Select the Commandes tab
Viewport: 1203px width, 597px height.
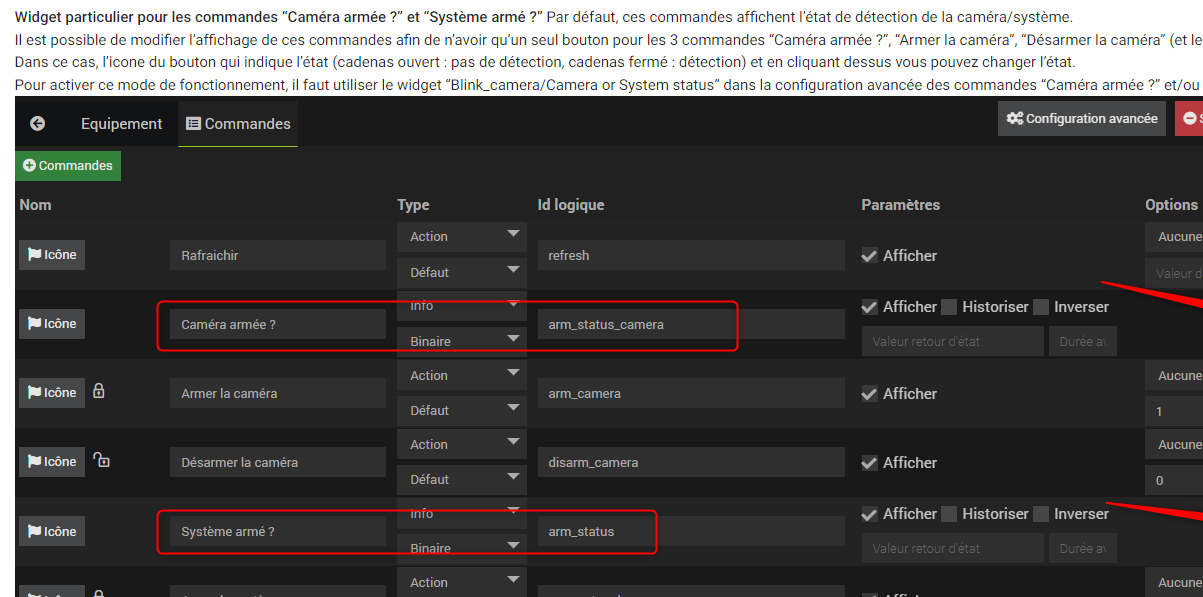pos(238,124)
